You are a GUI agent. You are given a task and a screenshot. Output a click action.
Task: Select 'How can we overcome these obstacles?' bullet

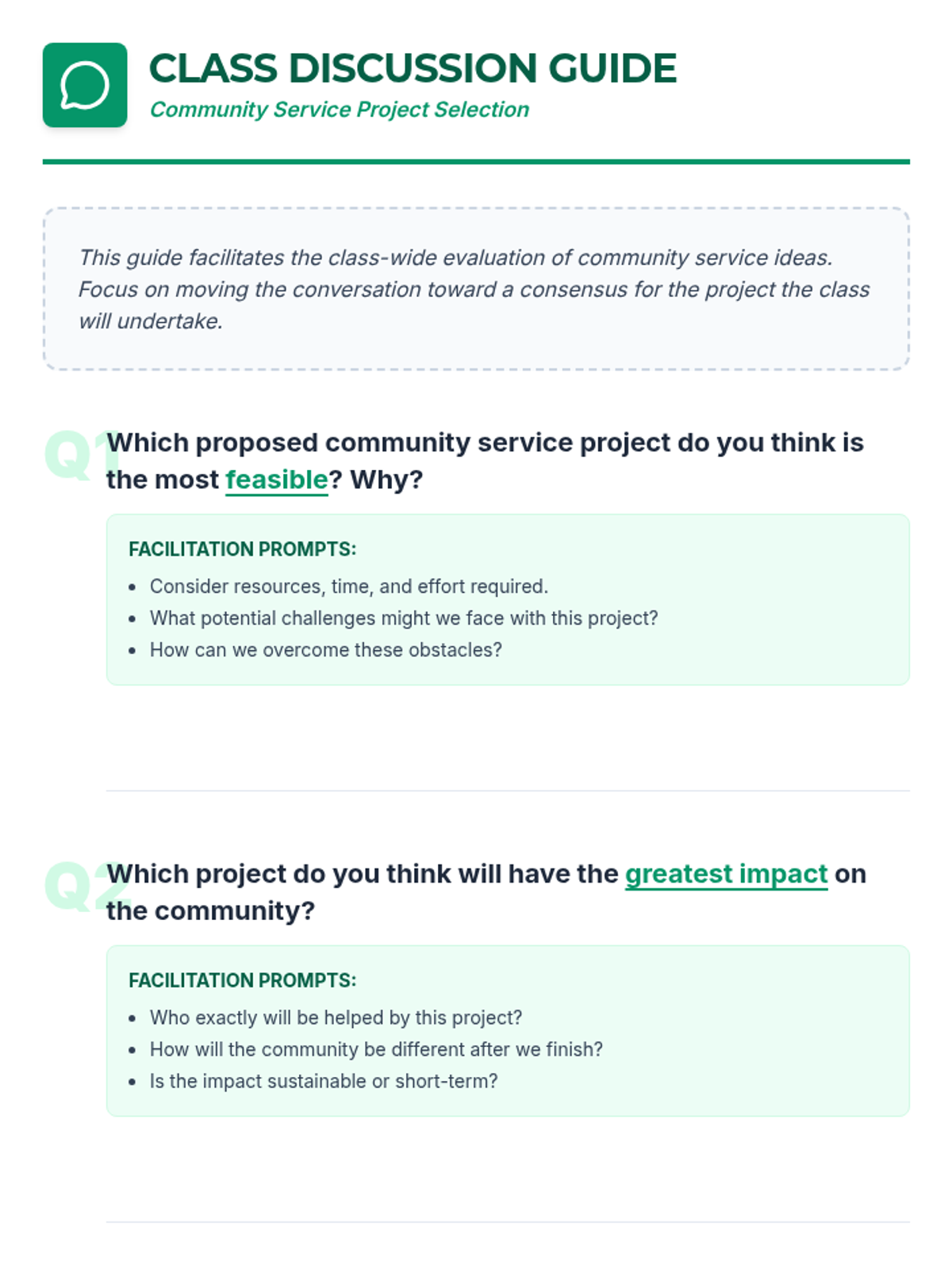326,650
